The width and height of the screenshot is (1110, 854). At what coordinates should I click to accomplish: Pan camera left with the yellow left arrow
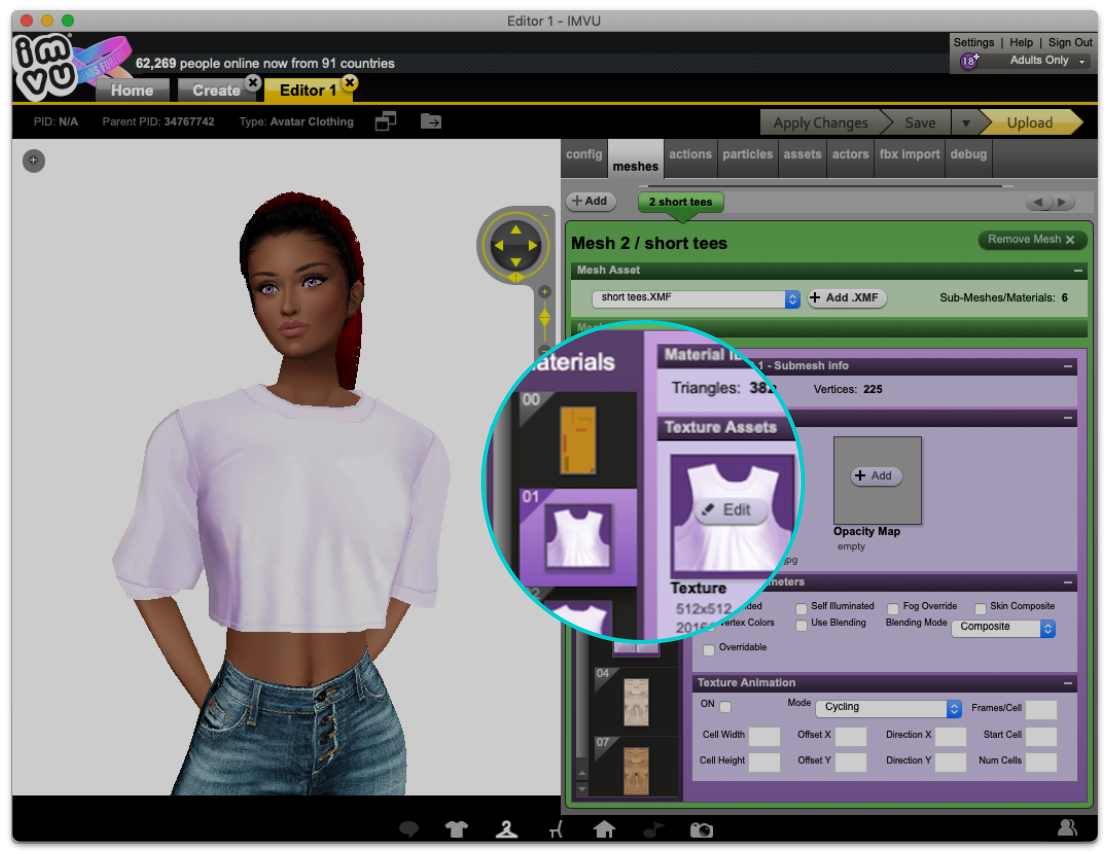(x=498, y=246)
